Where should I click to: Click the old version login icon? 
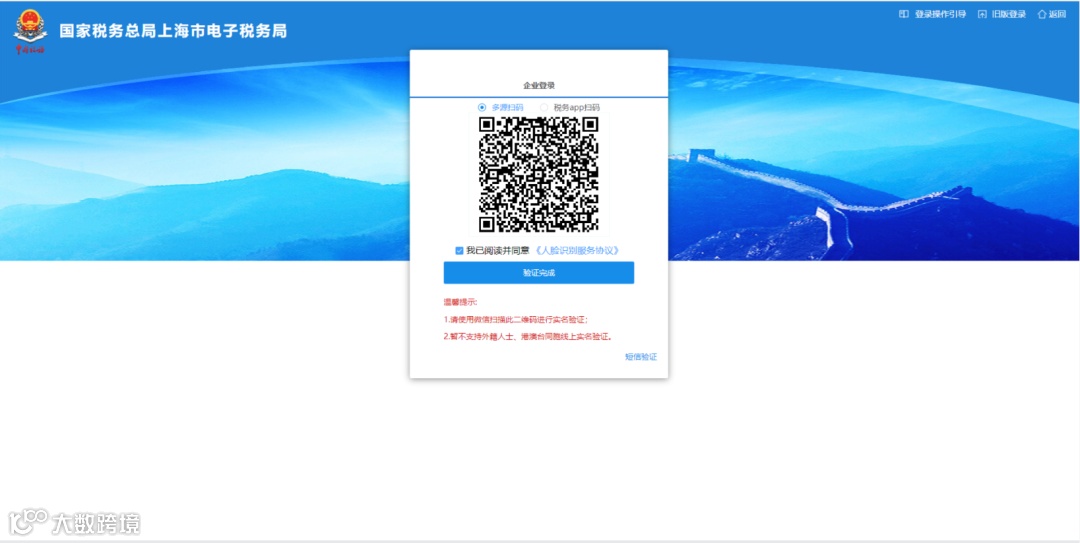pyautogui.click(x=982, y=14)
